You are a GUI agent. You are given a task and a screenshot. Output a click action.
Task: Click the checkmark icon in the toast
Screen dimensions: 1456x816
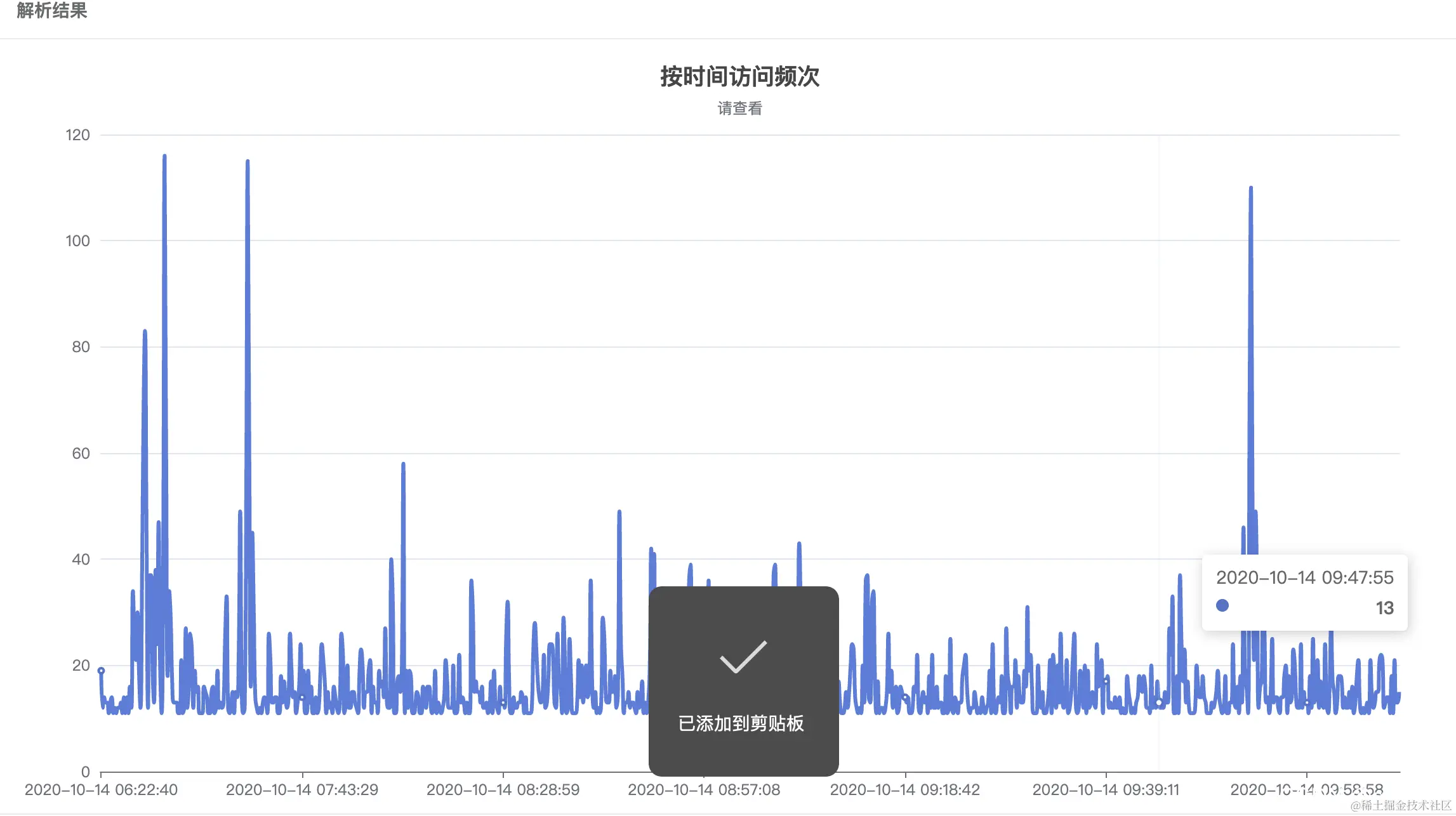tap(743, 657)
